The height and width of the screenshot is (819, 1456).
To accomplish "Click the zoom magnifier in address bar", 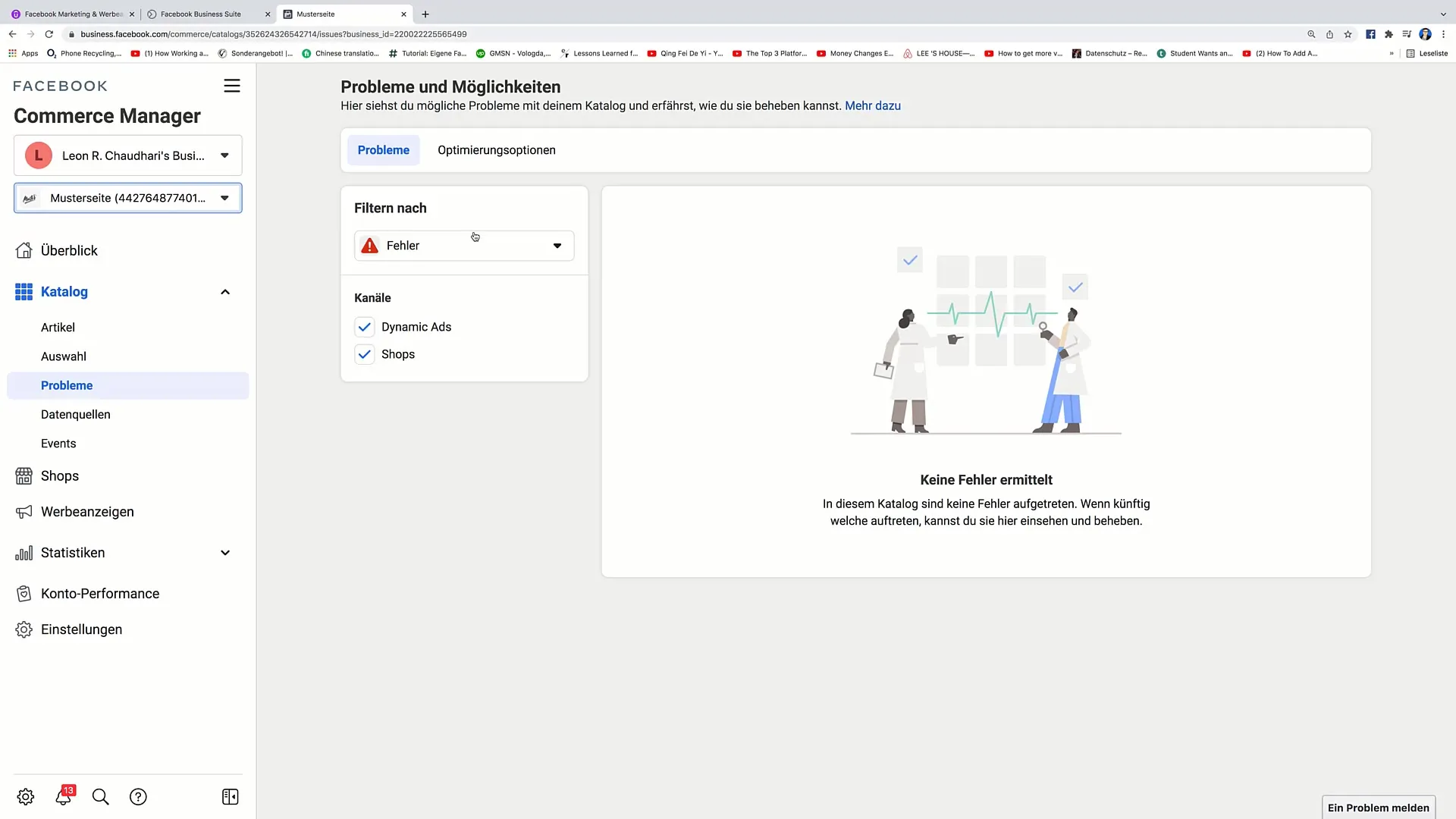I will pos(1311,34).
